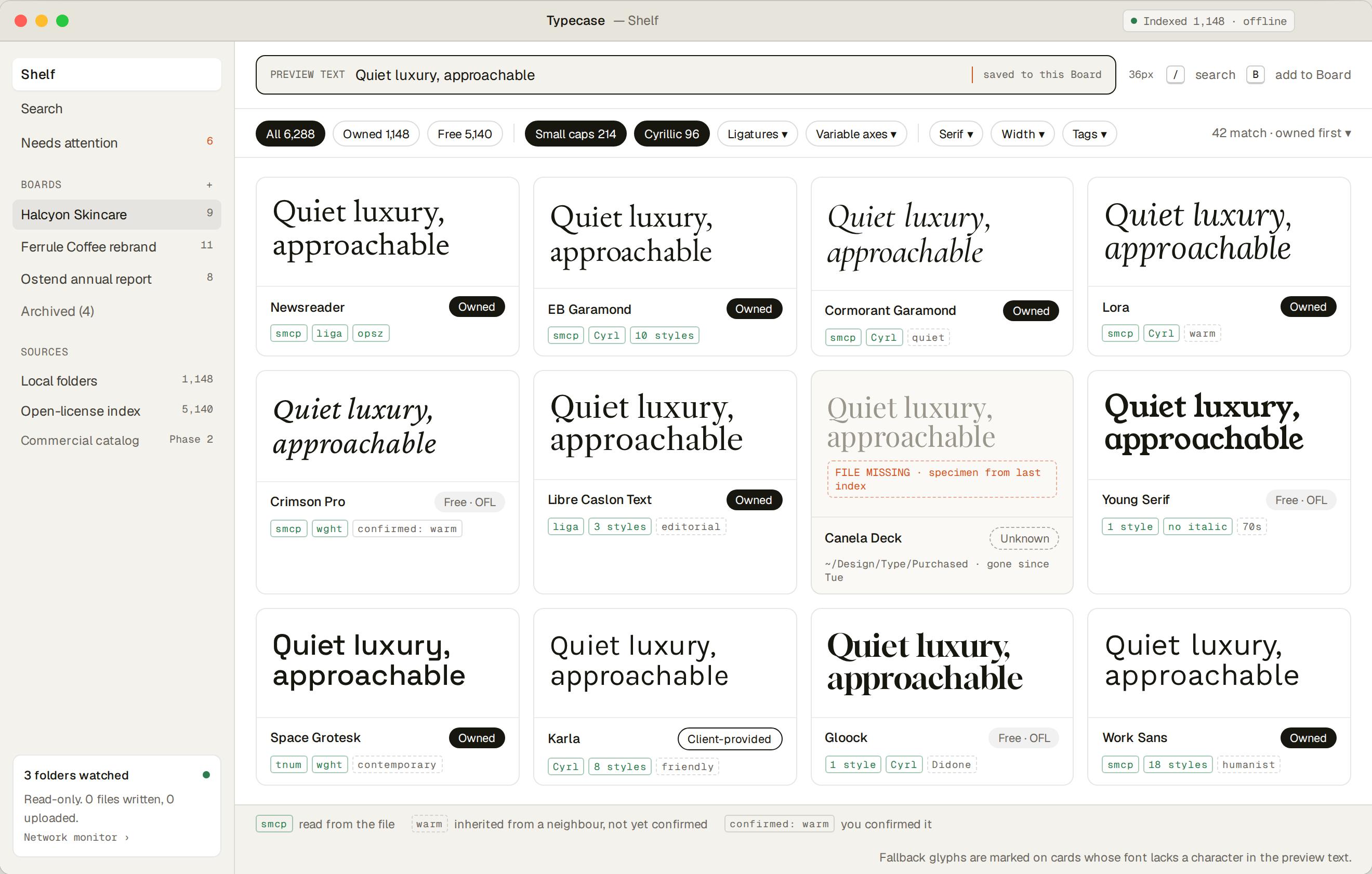
Task: Click the 70s tag on Young Serif
Action: pyautogui.click(x=1251, y=526)
